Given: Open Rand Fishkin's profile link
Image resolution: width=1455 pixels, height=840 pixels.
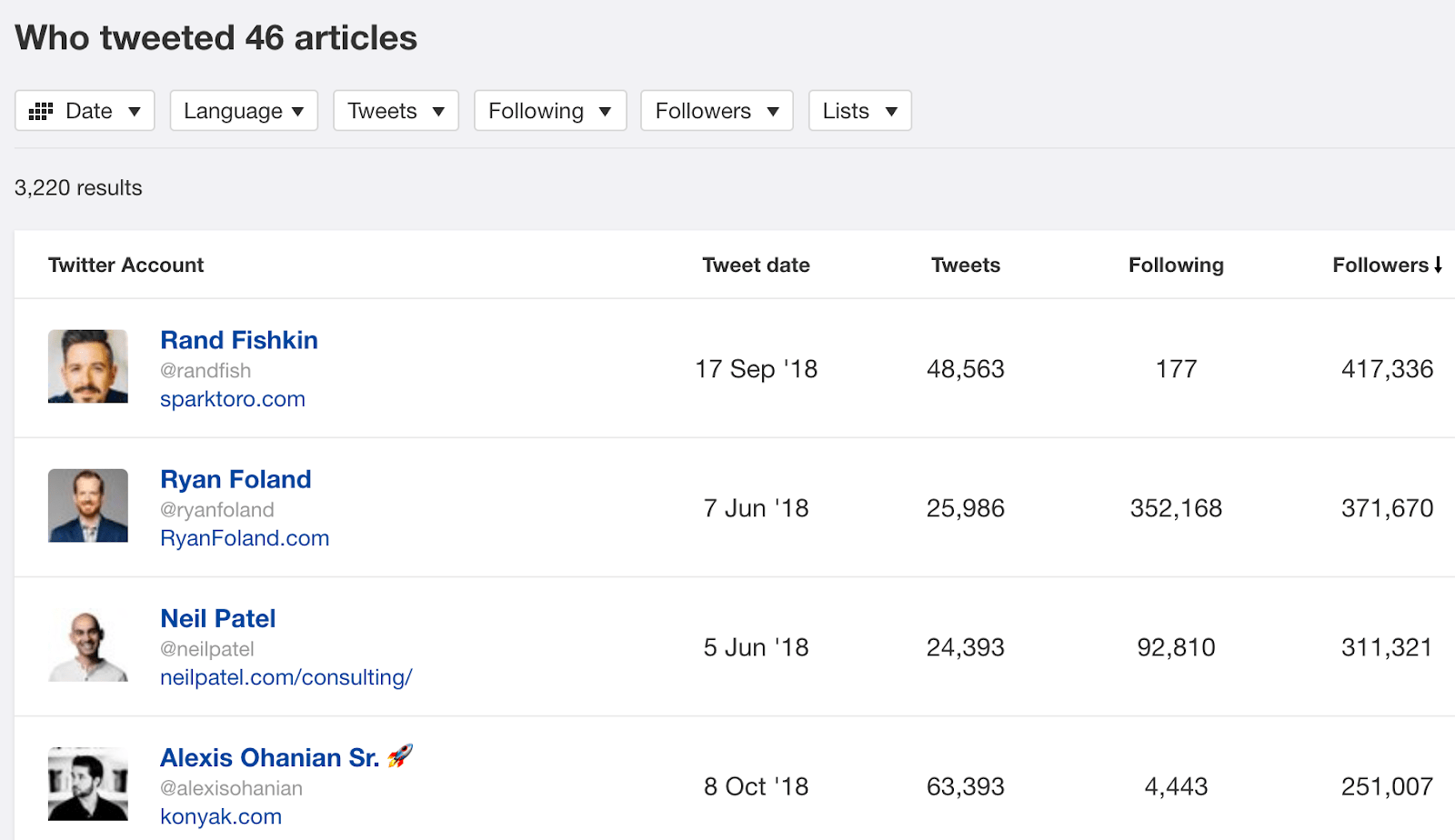Looking at the screenshot, I should pos(239,340).
